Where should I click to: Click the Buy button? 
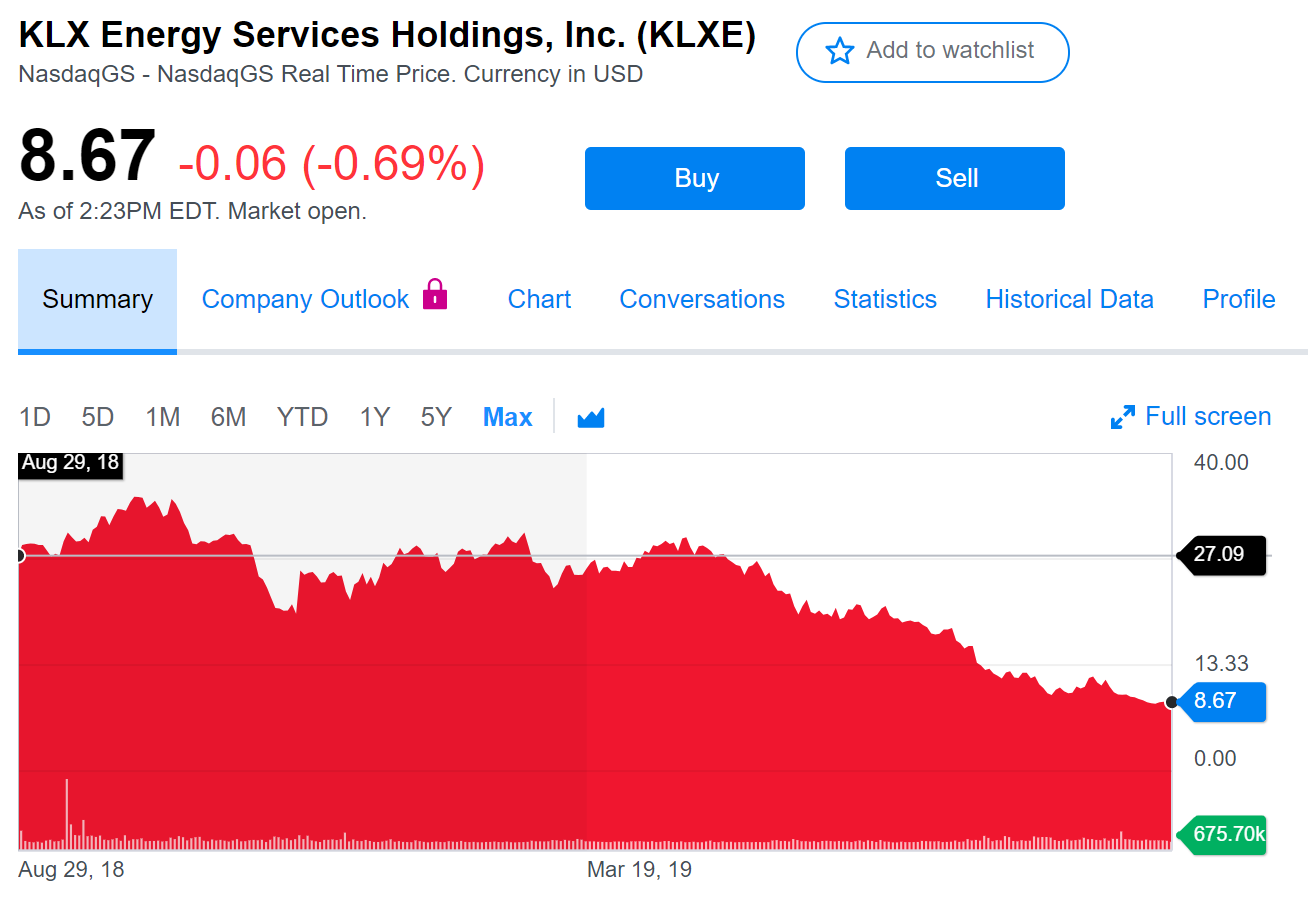coord(694,178)
